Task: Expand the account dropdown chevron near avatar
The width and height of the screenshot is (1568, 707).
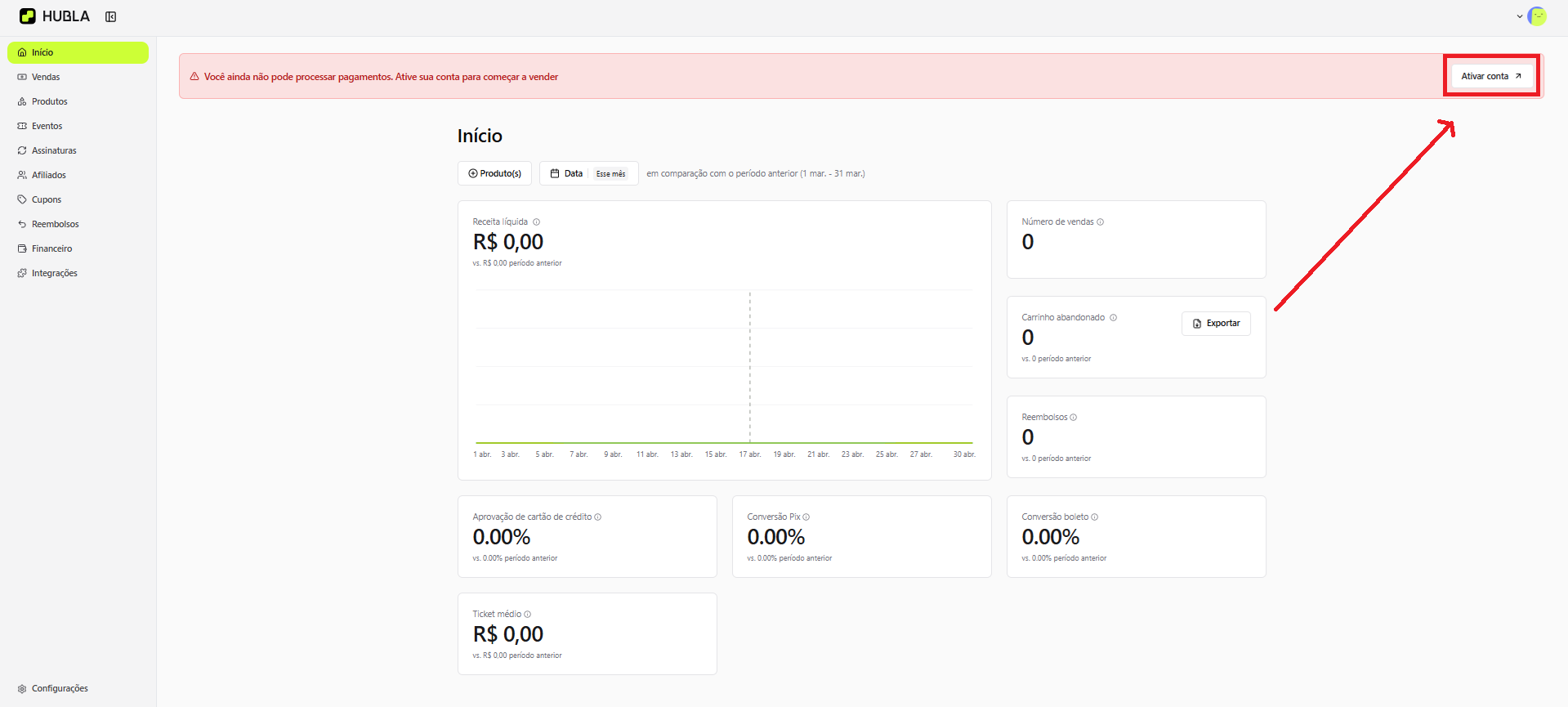Action: (x=1520, y=16)
